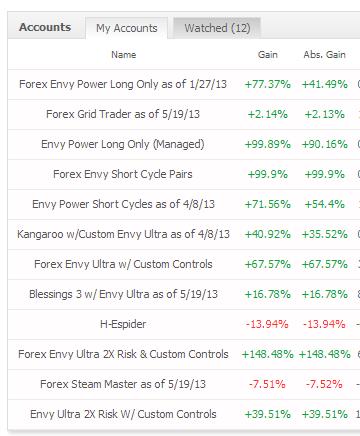Open Forex Envy Ultra 2X Risk & Custom Controls
The image size is (360, 436).
point(123,354)
